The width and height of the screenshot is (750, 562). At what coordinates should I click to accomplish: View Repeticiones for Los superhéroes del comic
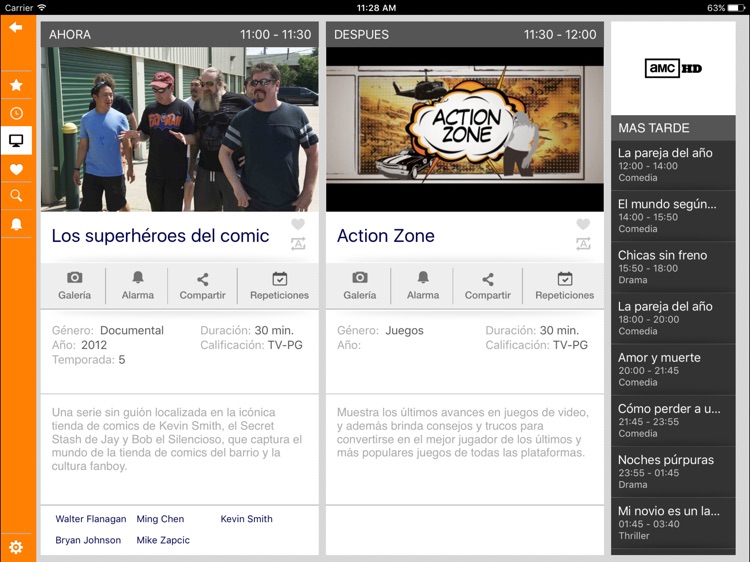(x=279, y=286)
